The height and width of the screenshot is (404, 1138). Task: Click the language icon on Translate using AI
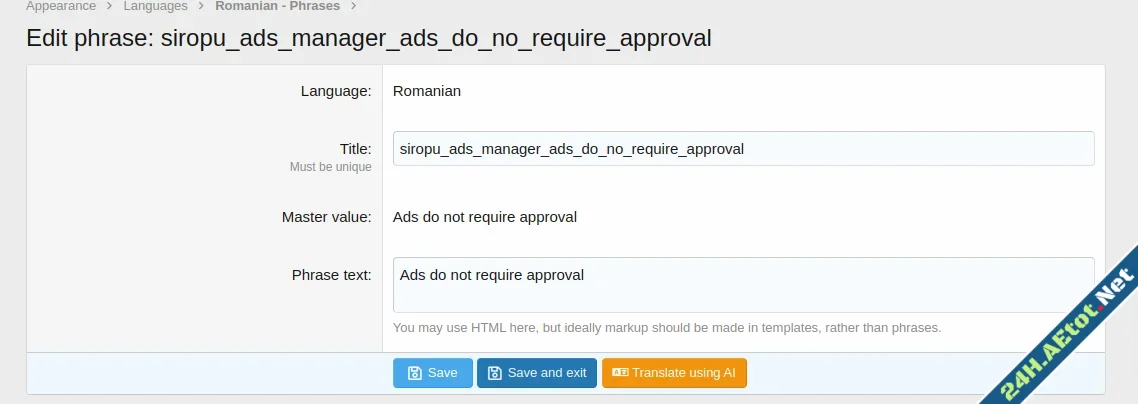coord(620,373)
